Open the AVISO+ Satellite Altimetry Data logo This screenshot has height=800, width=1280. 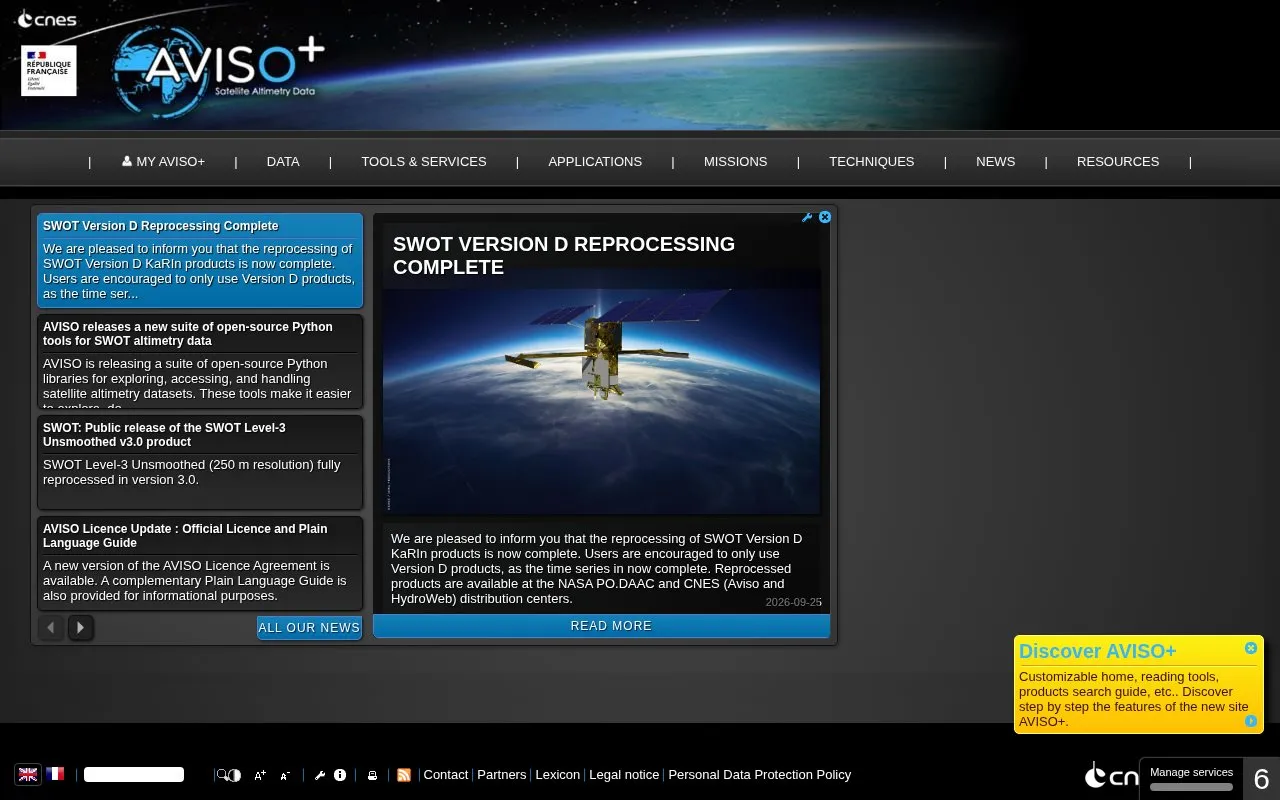coord(218,70)
